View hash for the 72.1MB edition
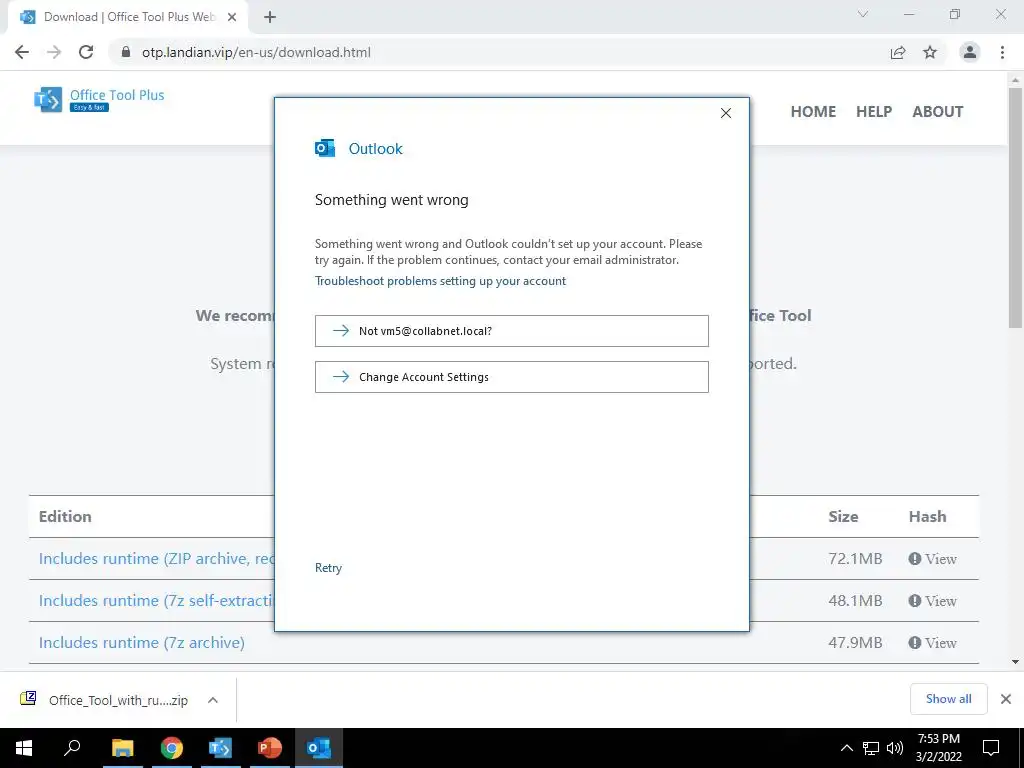The width and height of the screenshot is (1024, 768). coord(933,559)
